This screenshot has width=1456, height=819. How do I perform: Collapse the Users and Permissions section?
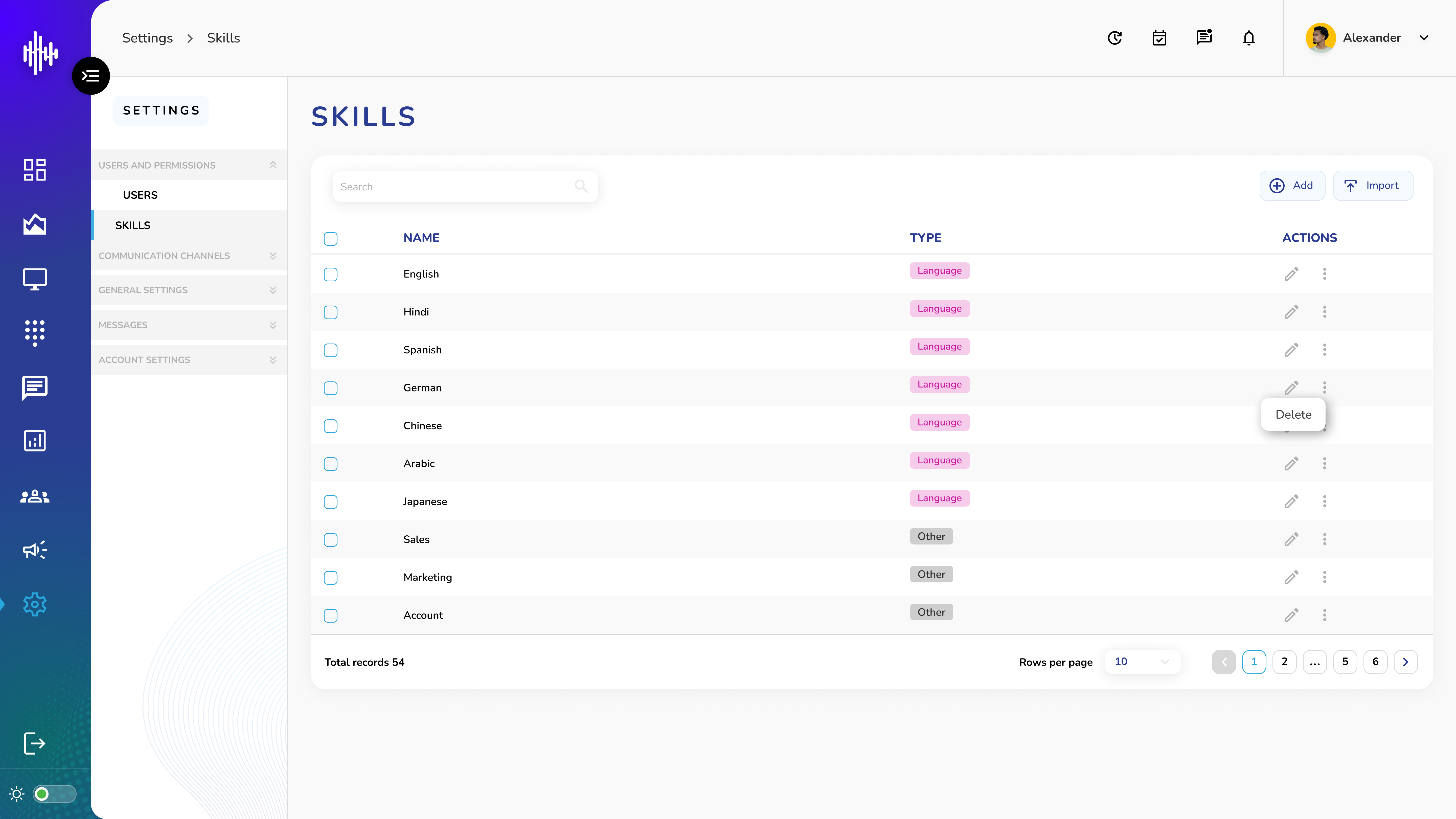click(x=189, y=165)
